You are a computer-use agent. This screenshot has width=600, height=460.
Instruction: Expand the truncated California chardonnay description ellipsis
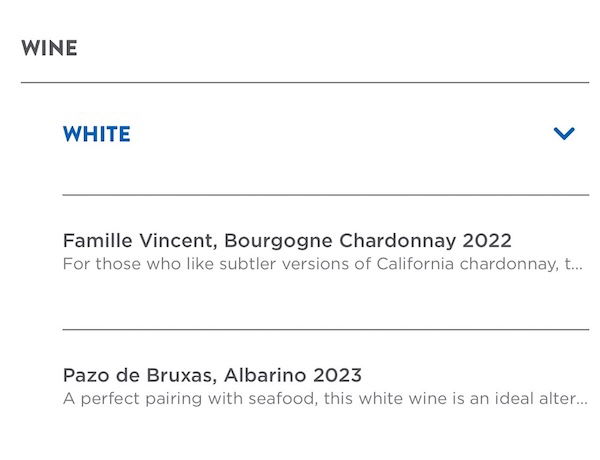[x=577, y=265]
